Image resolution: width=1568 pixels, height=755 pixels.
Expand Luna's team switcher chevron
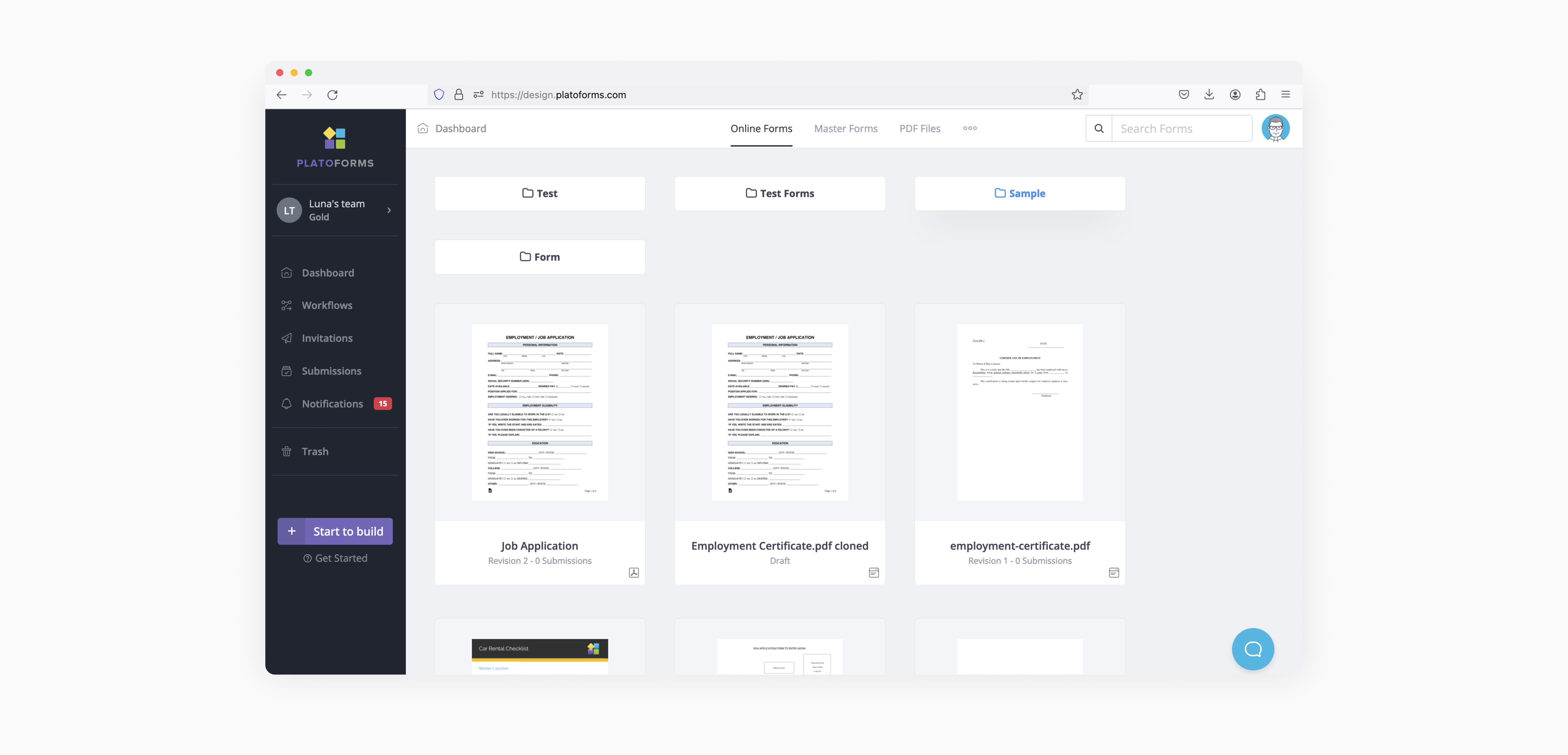pos(389,210)
